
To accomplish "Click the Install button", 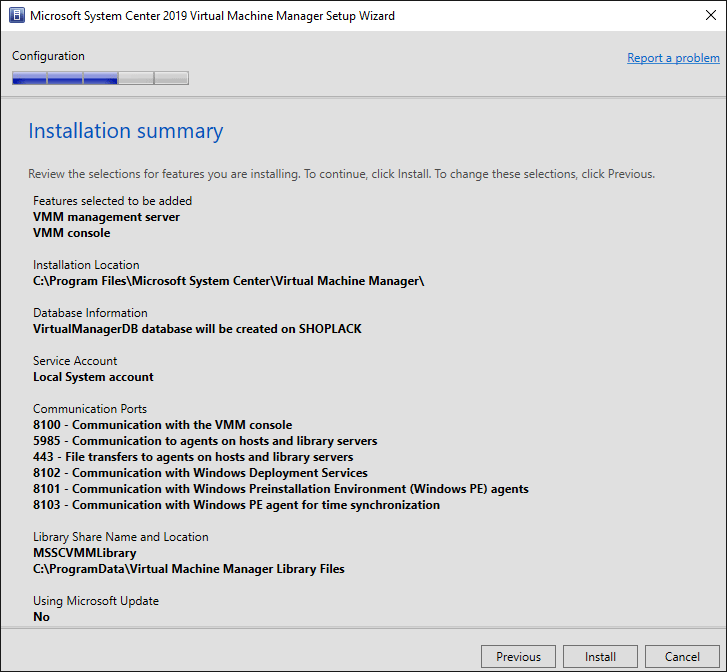I will click(600, 657).
